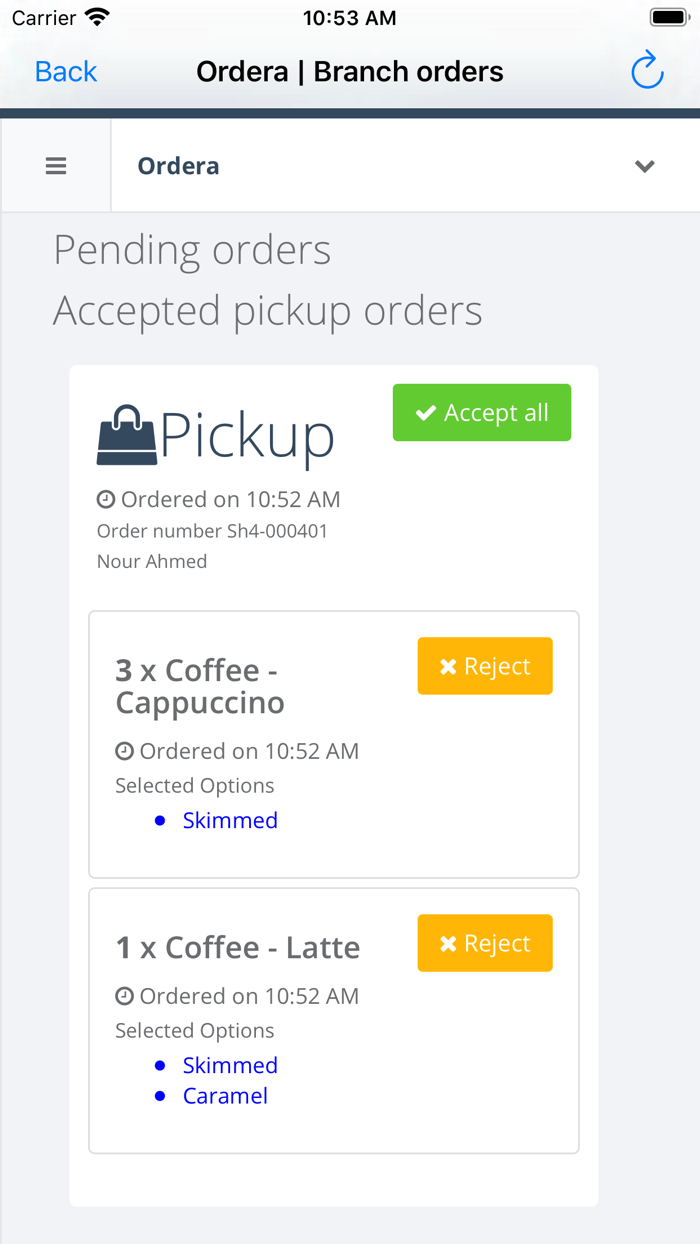This screenshot has width=700, height=1244.
Task: Tap the clock icon beside Pickup order time
Action: click(x=106, y=499)
